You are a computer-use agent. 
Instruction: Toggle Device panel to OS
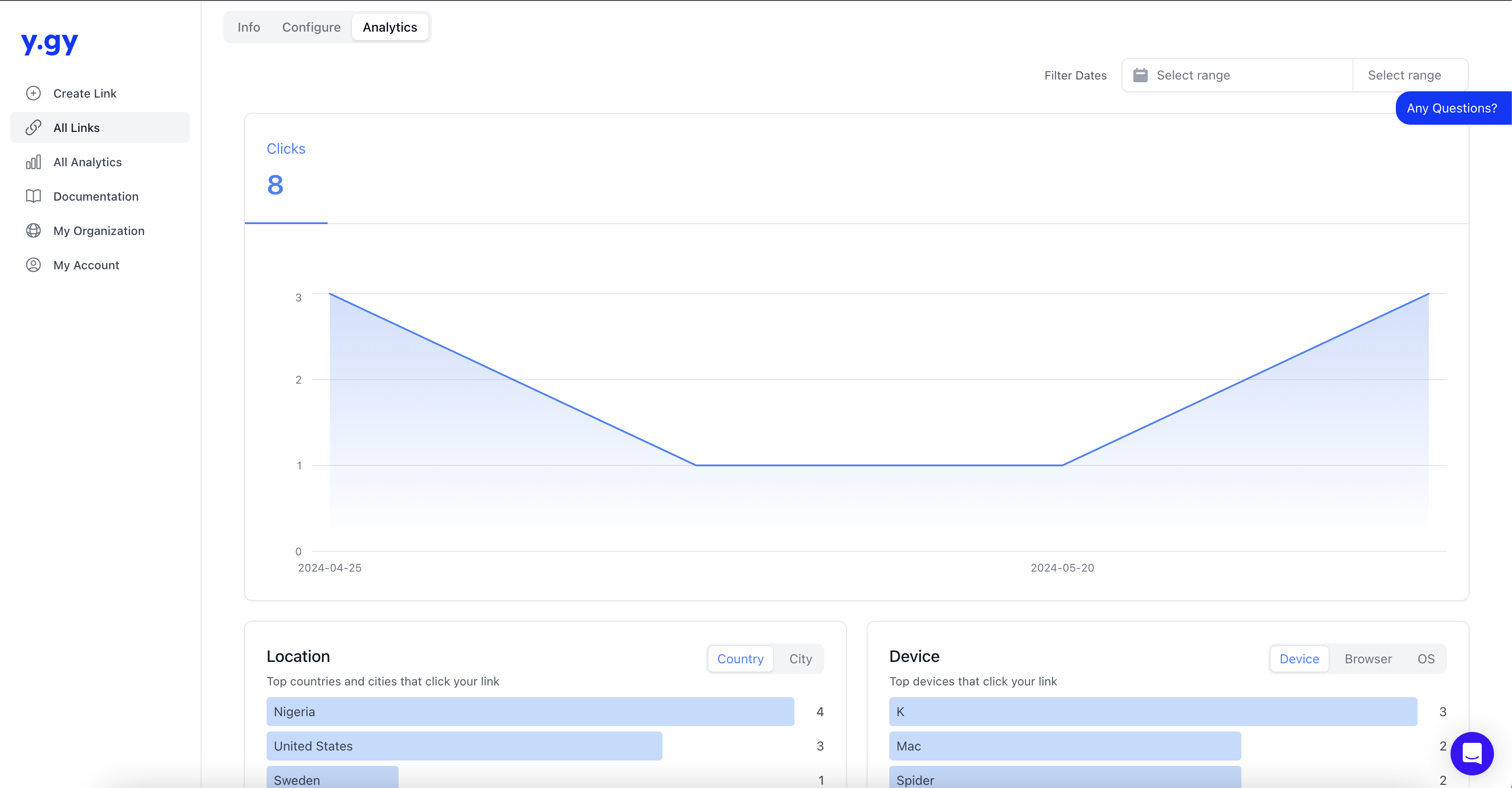[1426, 659]
